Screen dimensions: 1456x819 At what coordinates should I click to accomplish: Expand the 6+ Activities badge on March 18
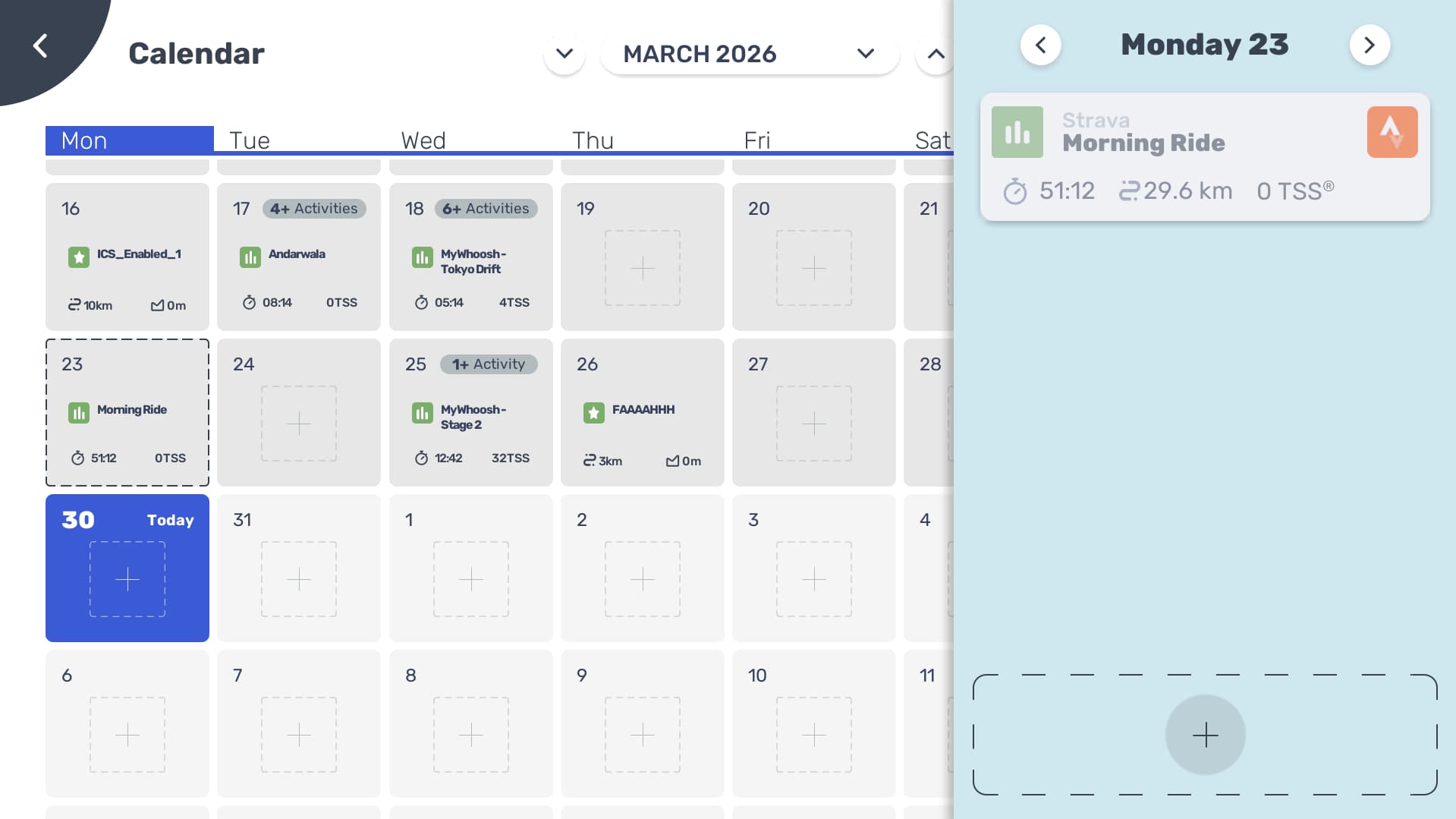tap(486, 208)
